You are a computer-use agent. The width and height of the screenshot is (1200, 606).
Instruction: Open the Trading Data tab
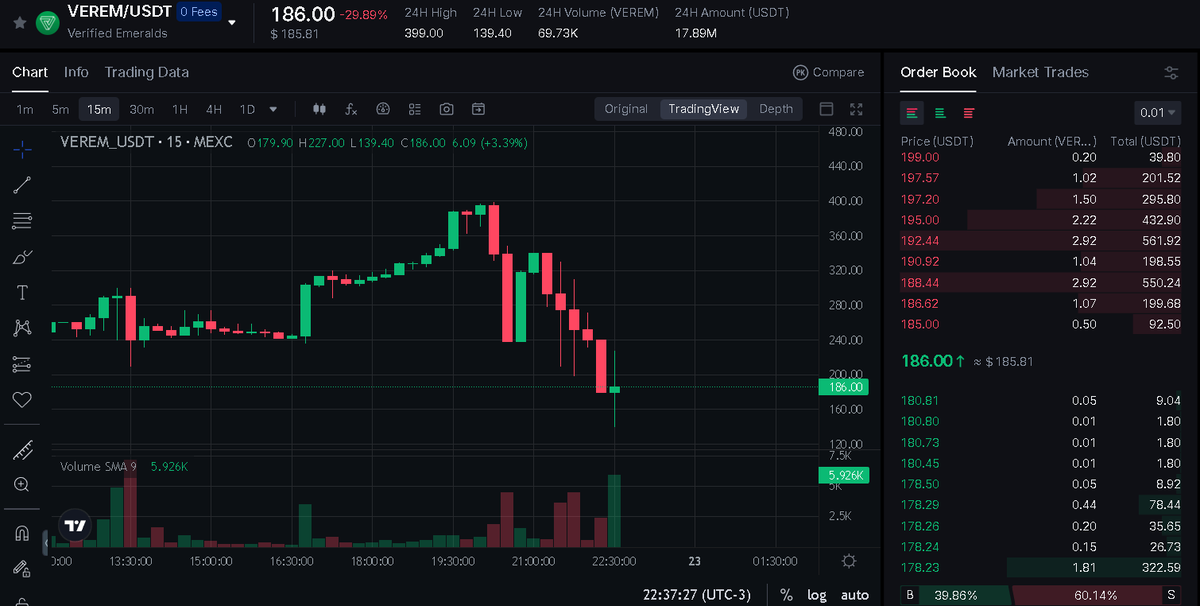pyautogui.click(x=147, y=72)
